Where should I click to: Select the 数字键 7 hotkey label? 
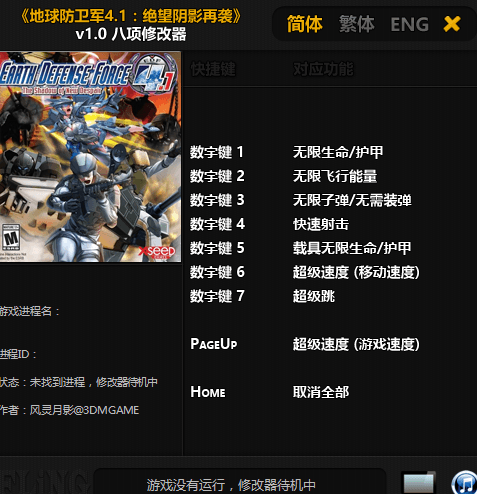coord(217,296)
